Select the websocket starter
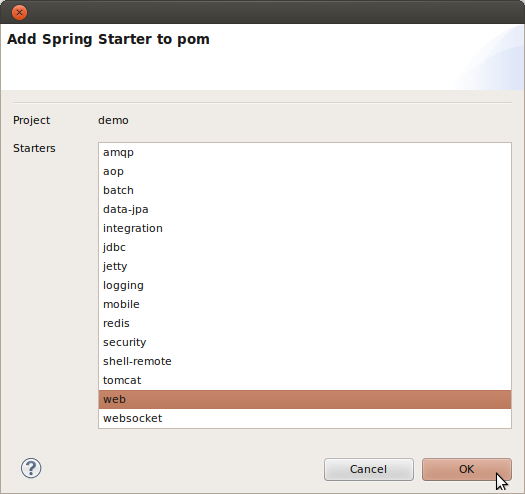Screen dimensions: 525x494 click(305, 418)
